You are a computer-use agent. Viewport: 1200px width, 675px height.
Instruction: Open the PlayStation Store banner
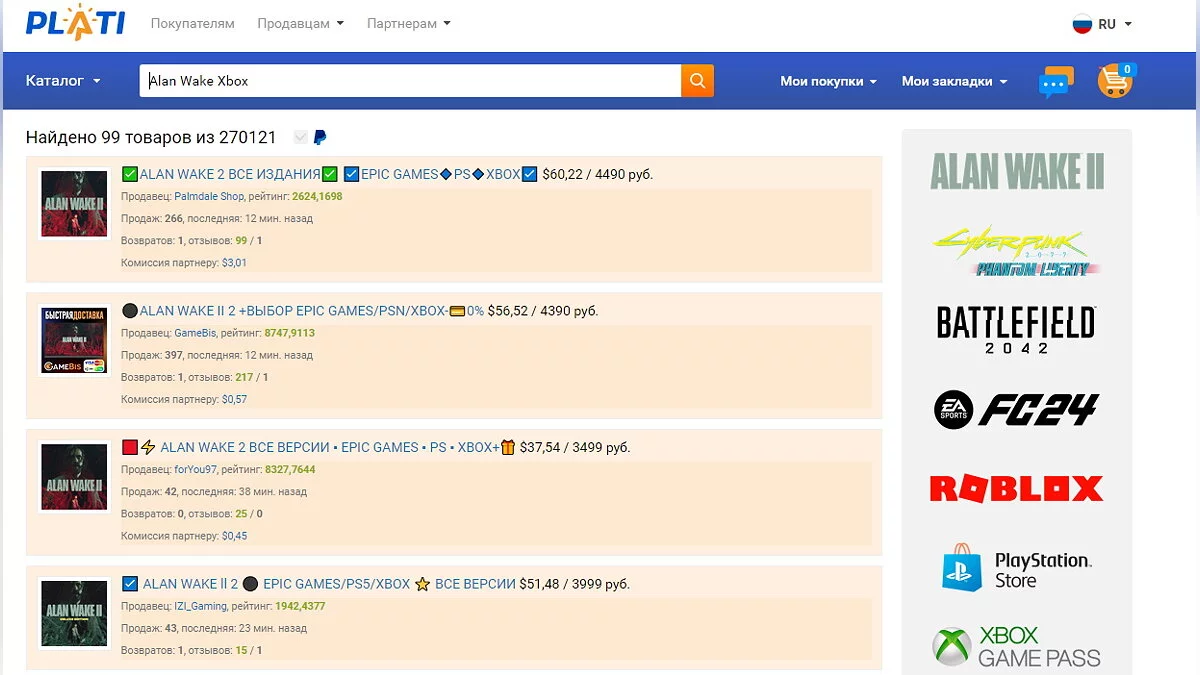(x=1016, y=570)
